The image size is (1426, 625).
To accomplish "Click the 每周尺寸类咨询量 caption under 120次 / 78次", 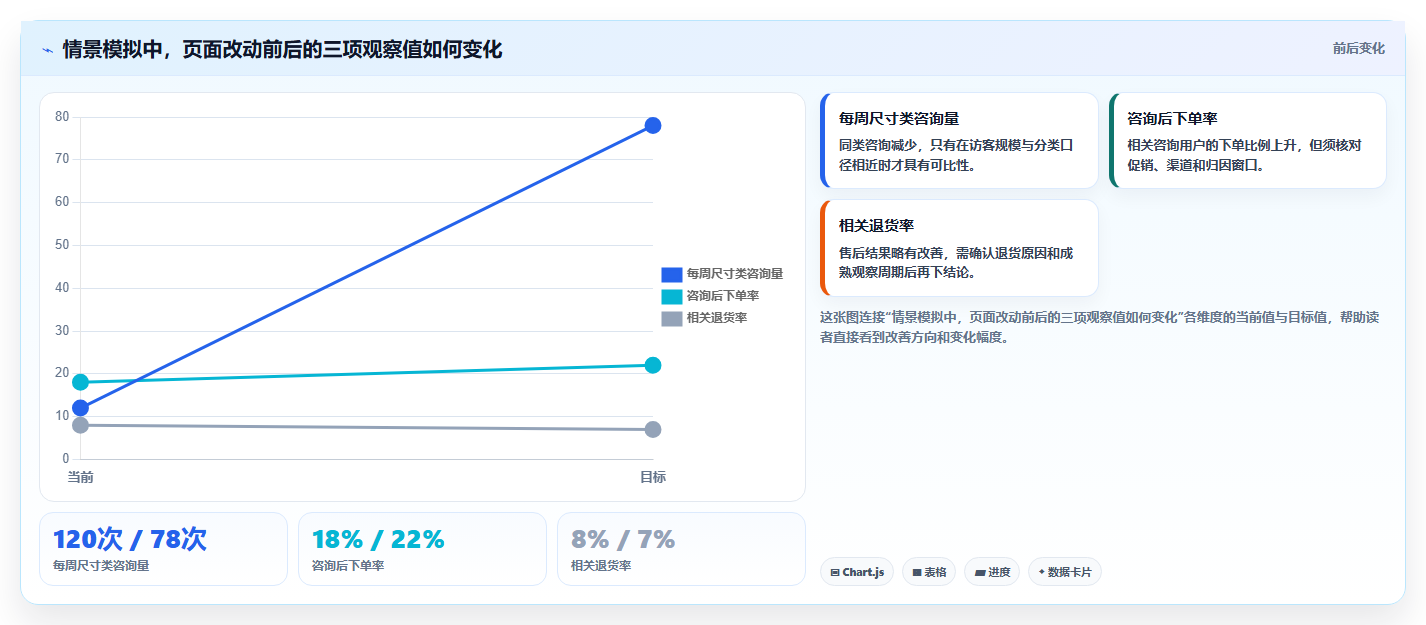I will [101, 566].
